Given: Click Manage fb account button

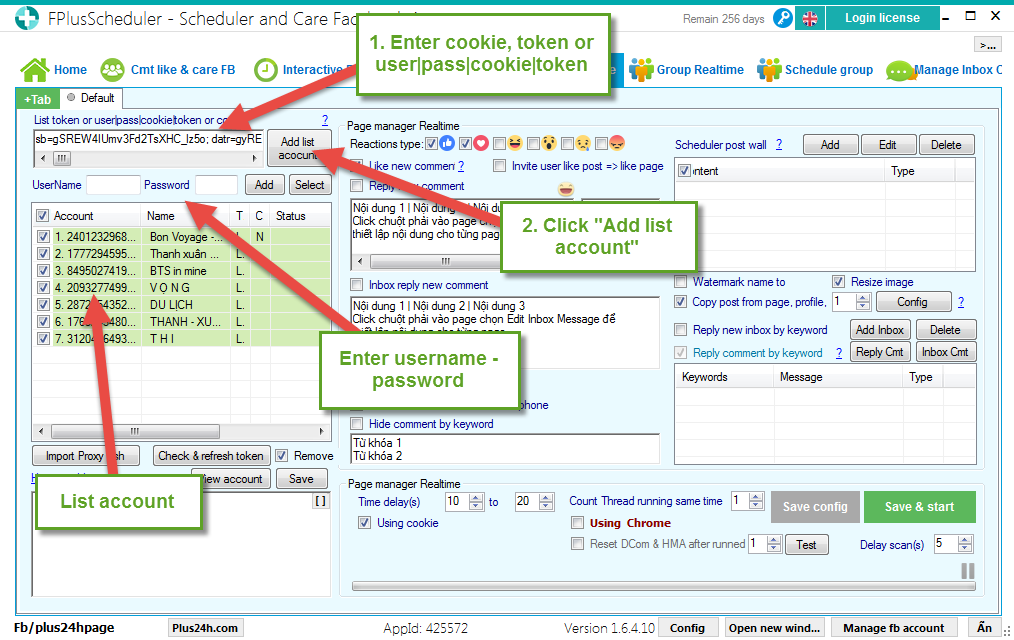Looking at the screenshot, I should (894, 628).
